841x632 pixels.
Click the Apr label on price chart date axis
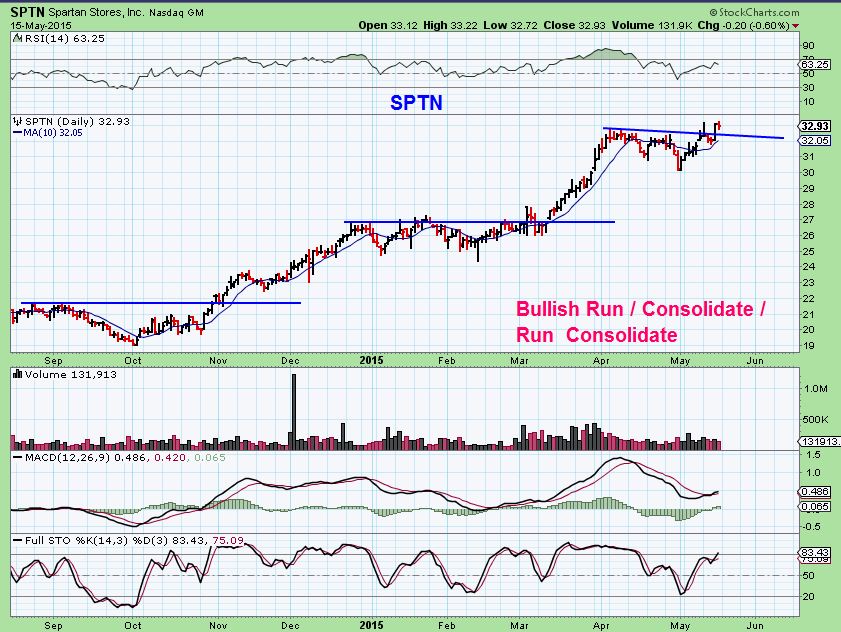point(601,361)
